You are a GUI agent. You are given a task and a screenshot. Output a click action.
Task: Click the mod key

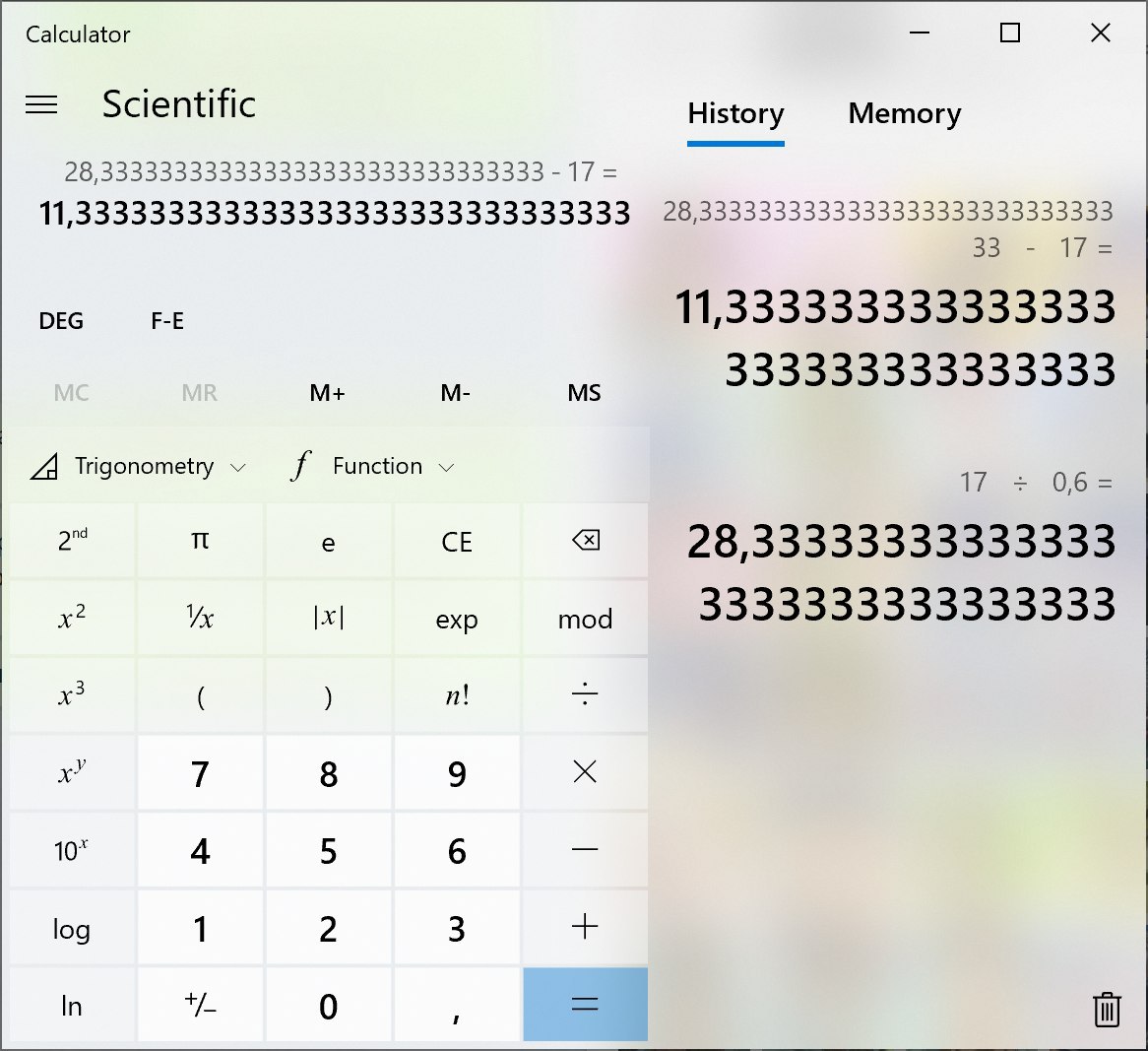pyautogui.click(x=585, y=619)
